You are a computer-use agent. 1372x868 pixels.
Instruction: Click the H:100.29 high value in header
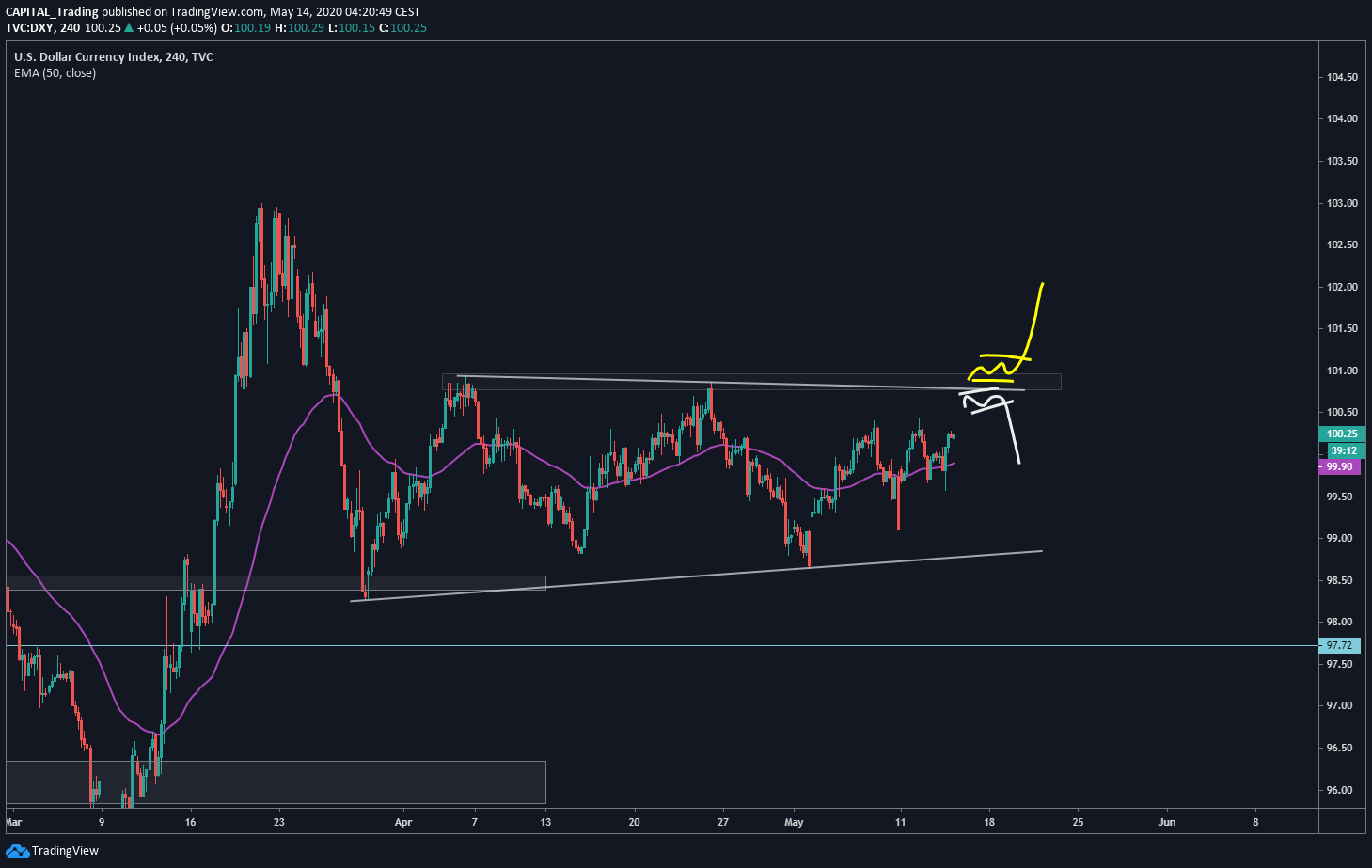[x=299, y=27]
